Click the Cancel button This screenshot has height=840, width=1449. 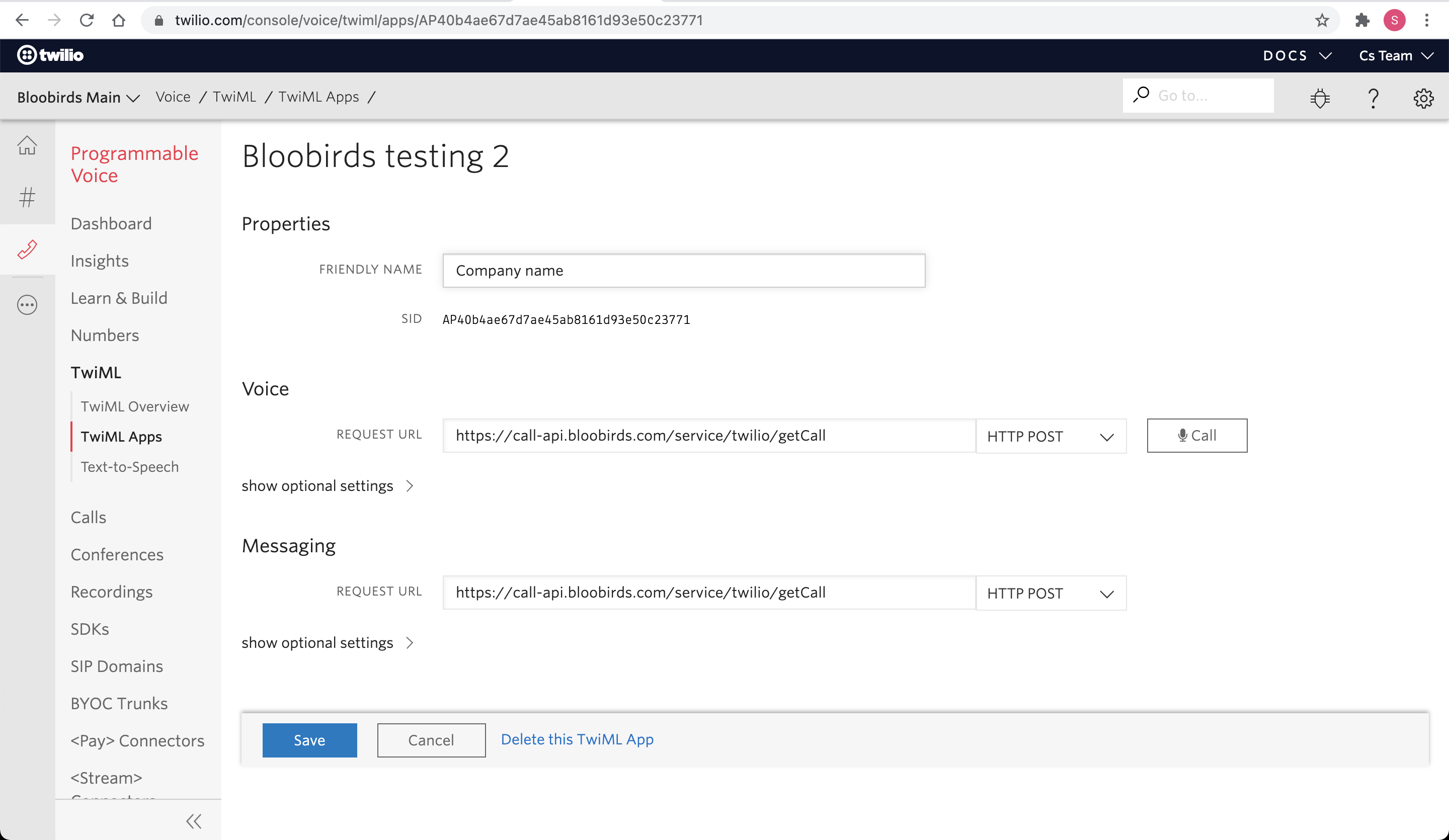pyautogui.click(x=431, y=740)
